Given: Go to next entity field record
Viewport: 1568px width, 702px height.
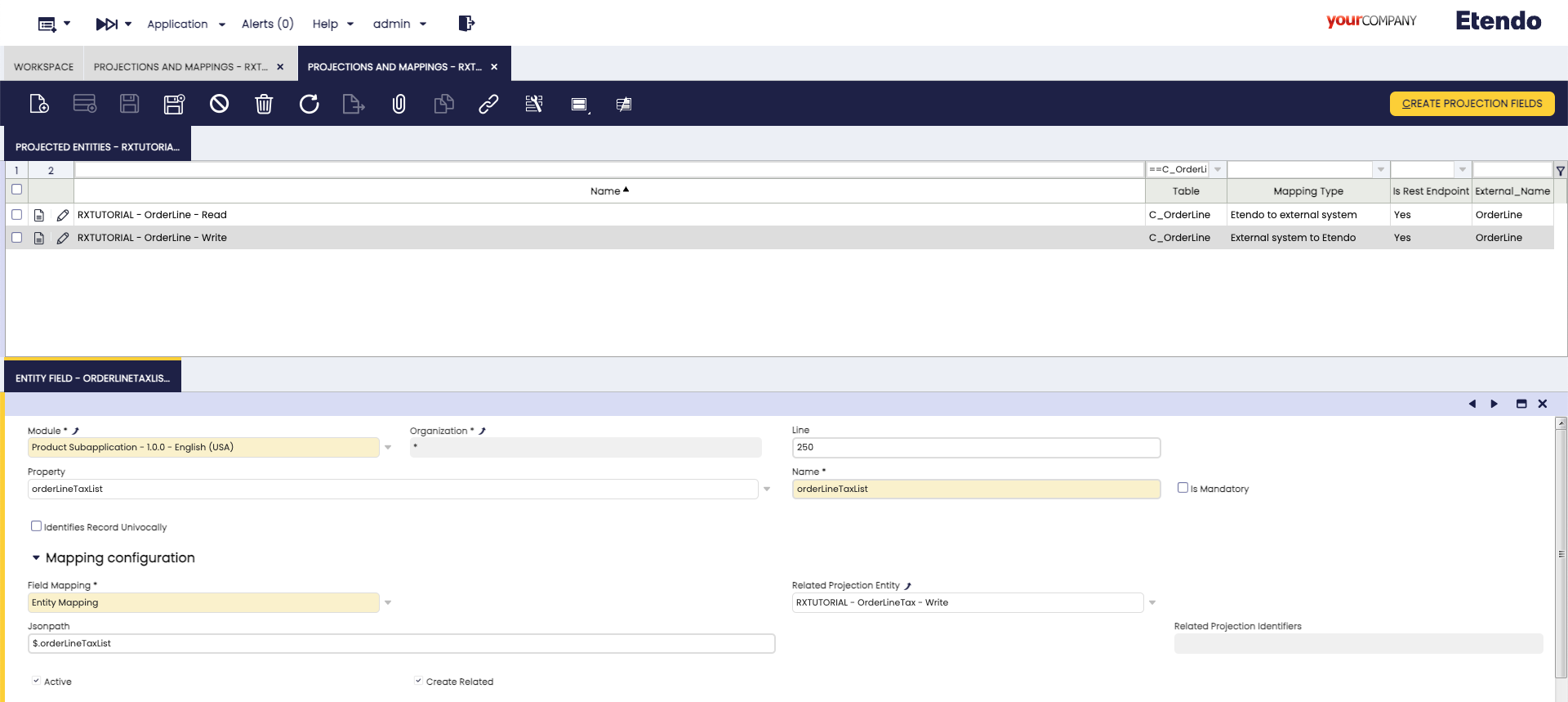Looking at the screenshot, I should coord(1494,404).
